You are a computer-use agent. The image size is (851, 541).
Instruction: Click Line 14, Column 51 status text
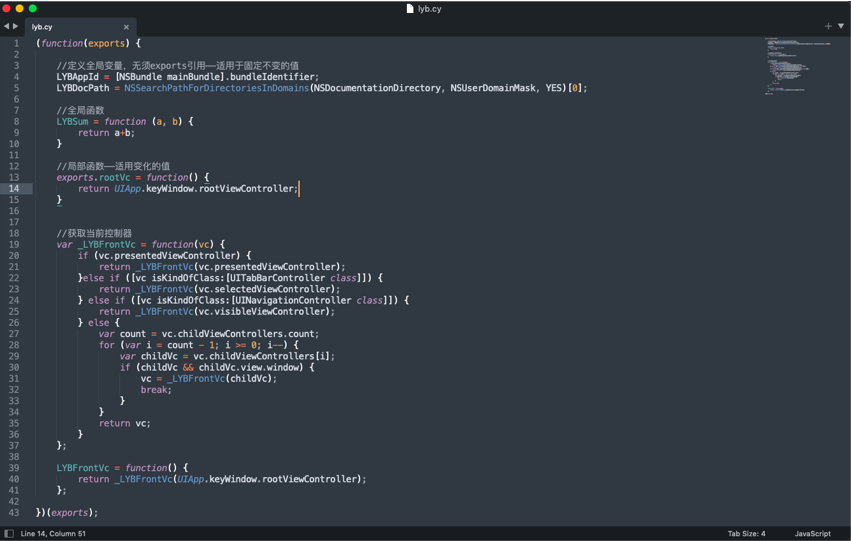click(x=53, y=533)
